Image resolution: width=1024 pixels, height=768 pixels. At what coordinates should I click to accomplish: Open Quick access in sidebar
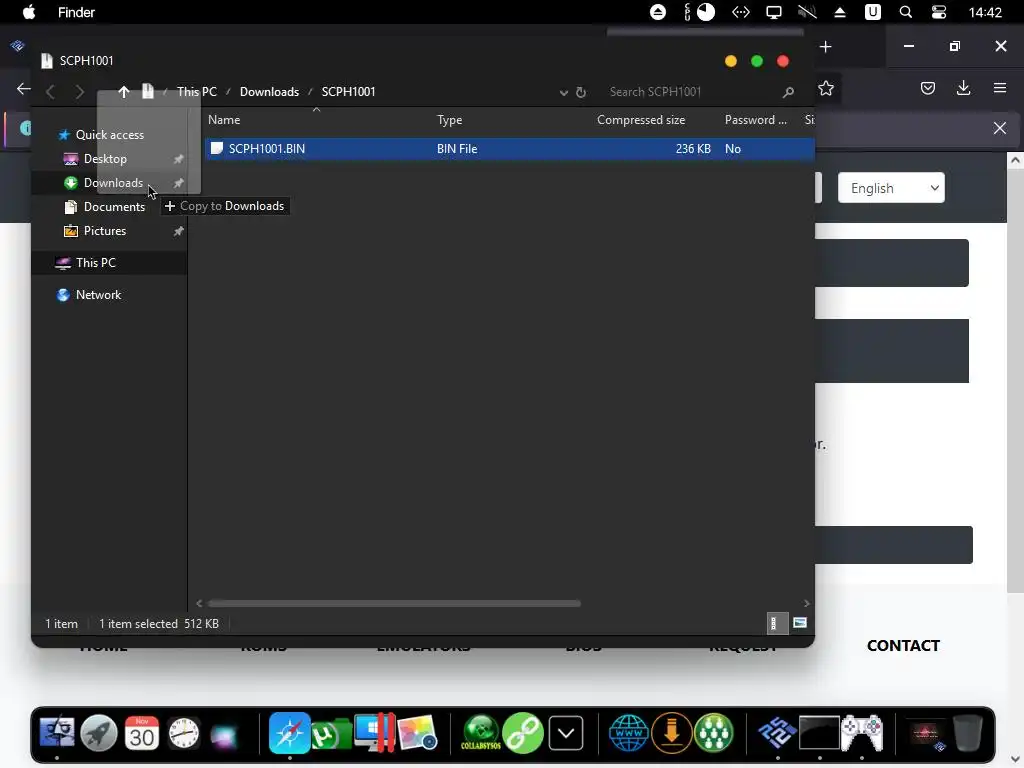(x=109, y=135)
